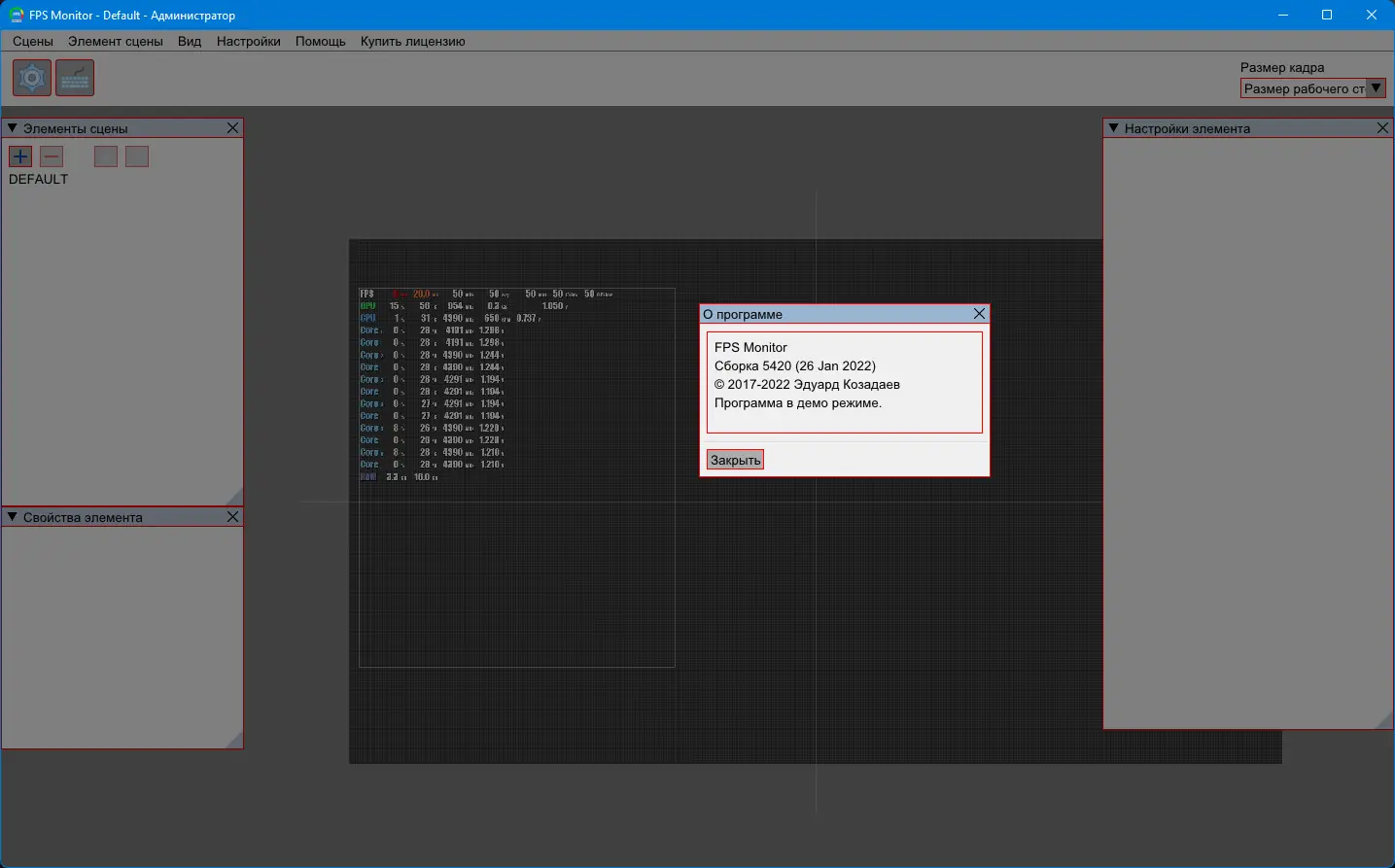
Task: Open the Элемент сцены menu
Action: pos(116,41)
